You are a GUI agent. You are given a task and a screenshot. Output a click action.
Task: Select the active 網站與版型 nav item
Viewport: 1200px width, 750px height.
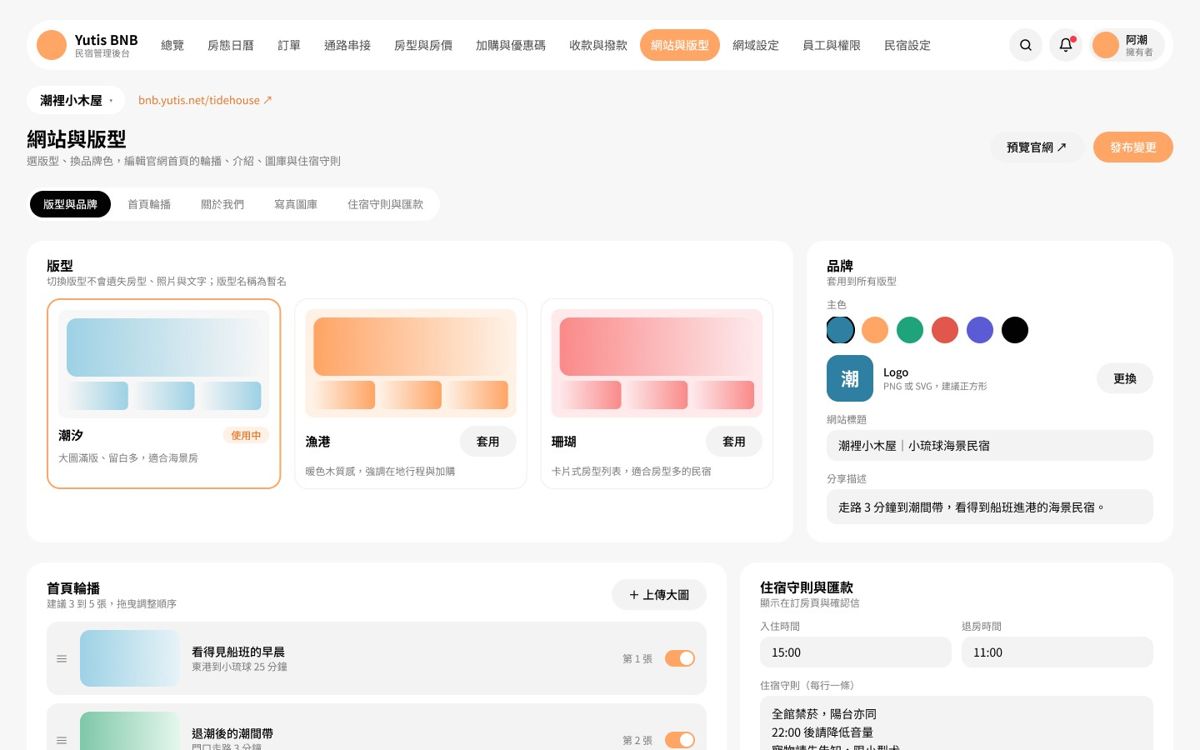680,45
